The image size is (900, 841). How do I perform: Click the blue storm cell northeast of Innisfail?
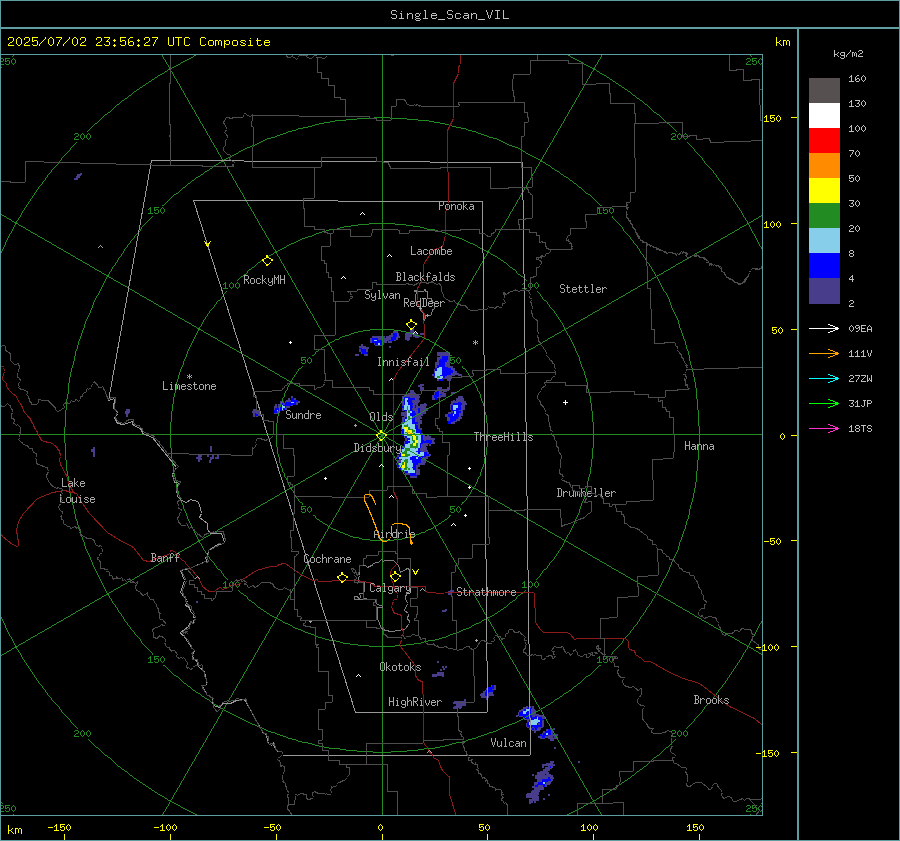click(444, 366)
